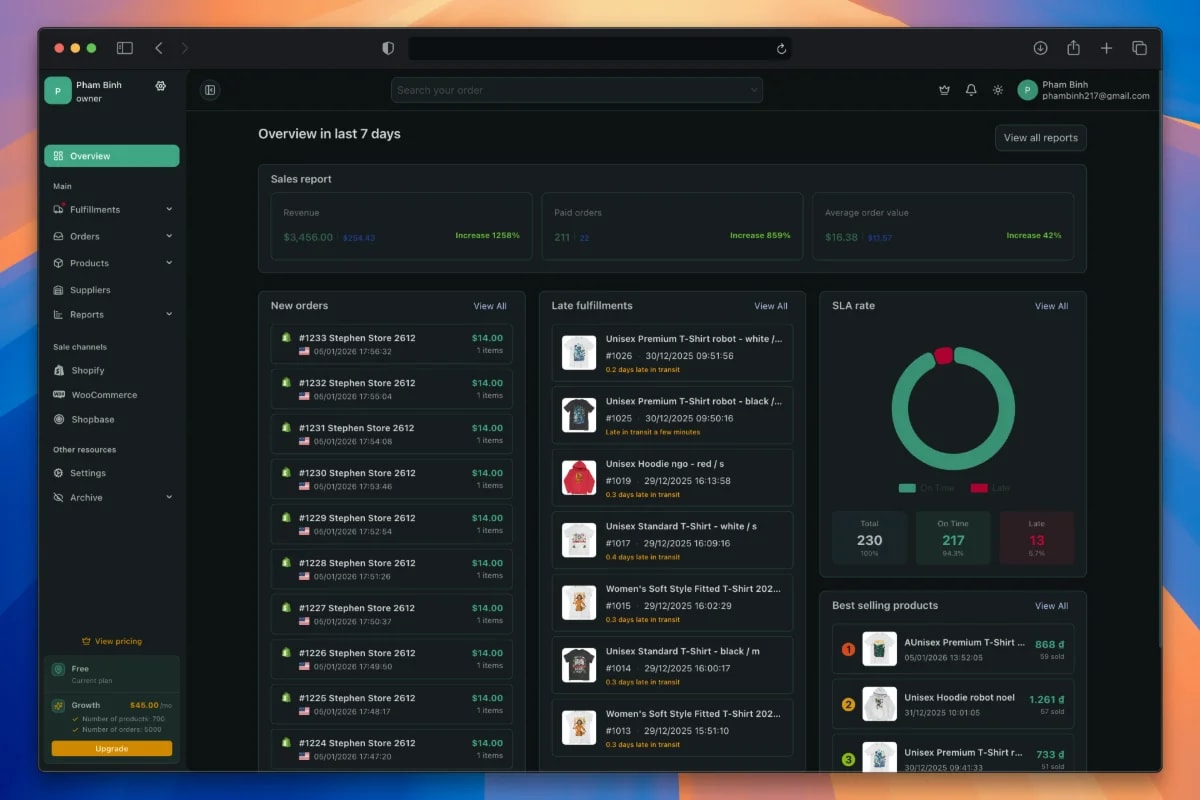This screenshot has height=800, width=1200.
Task: Click the sidebar collapse icon near the search bar
Action: (x=210, y=90)
